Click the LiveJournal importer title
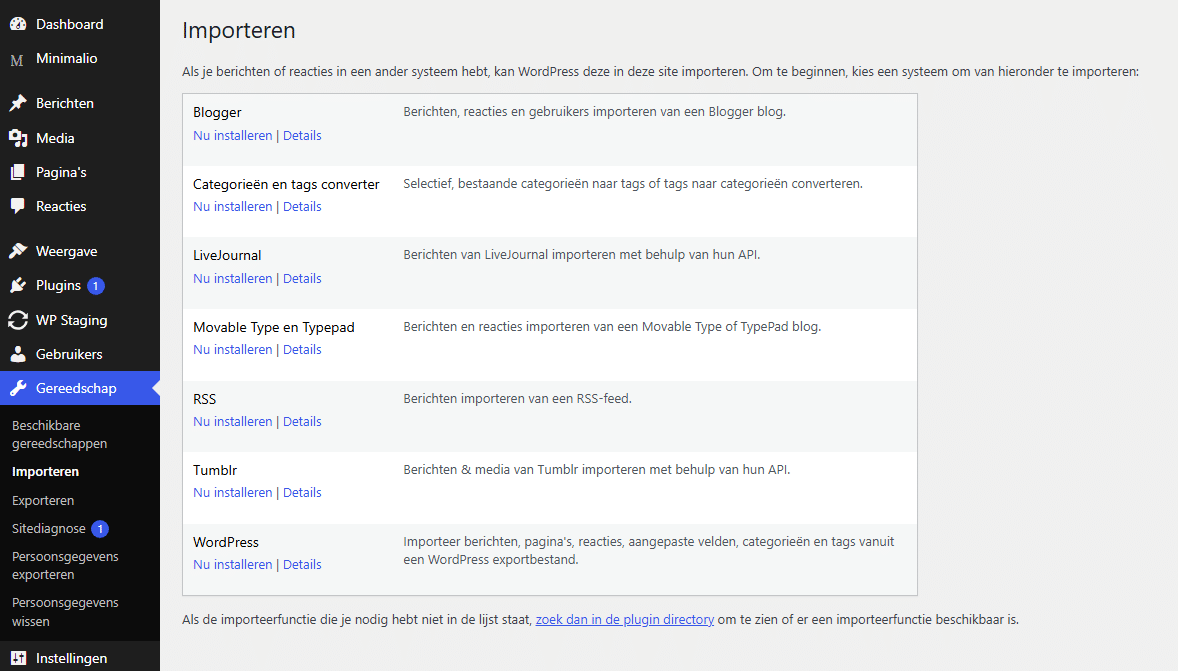Image resolution: width=1178 pixels, height=671 pixels. 227,255
